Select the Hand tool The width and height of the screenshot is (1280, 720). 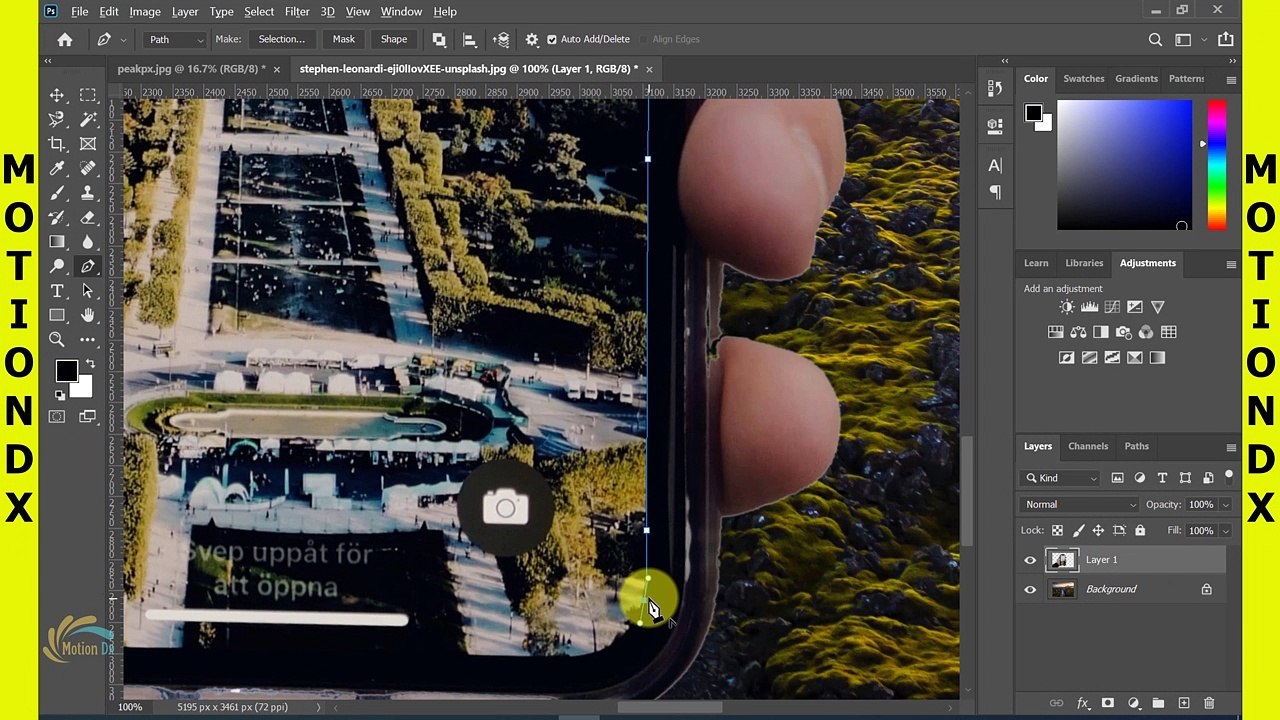(x=88, y=315)
